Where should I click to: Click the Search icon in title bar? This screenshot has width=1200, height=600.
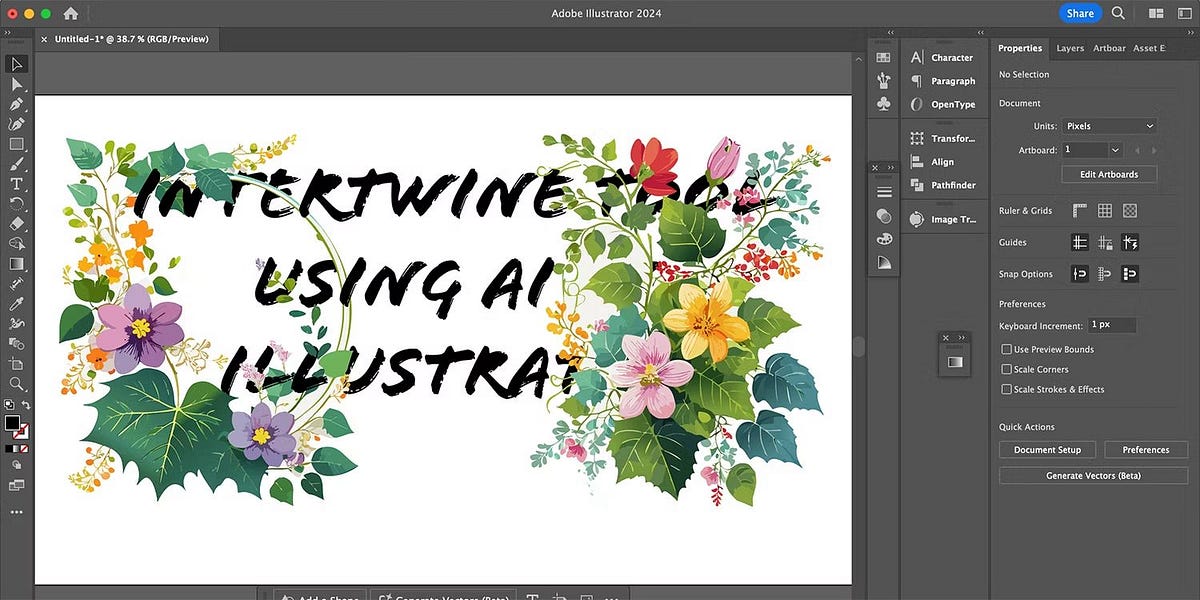pyautogui.click(x=1118, y=13)
